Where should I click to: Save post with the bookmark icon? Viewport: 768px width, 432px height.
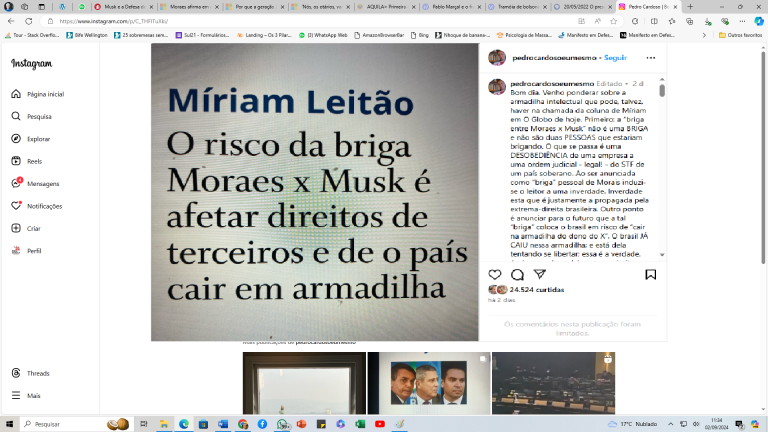[650, 275]
